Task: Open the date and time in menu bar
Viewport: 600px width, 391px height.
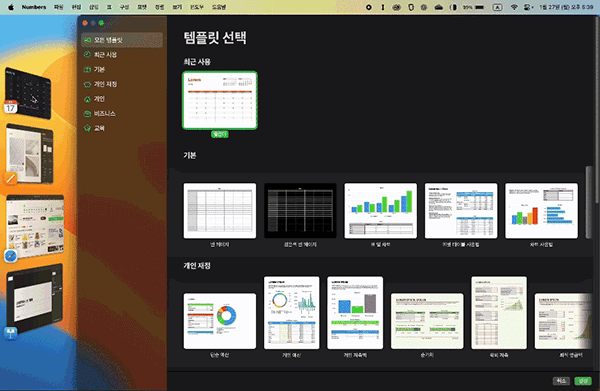Action: click(566, 7)
